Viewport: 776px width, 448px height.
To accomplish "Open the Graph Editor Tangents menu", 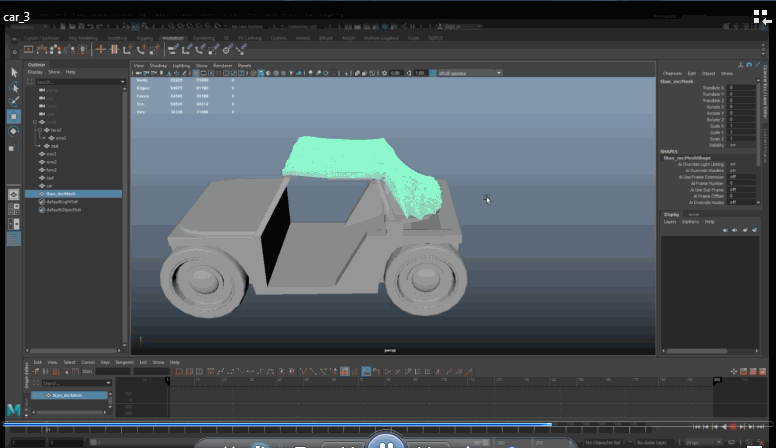I will (124, 362).
